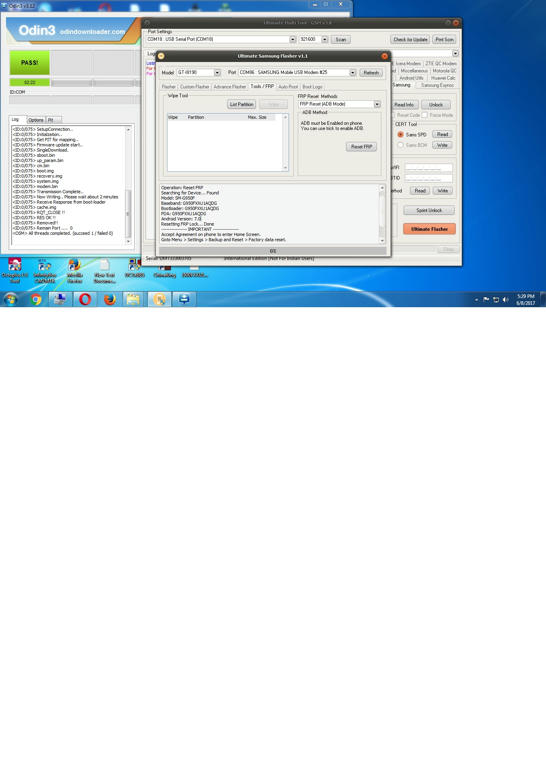The image size is (546, 768).
Task: Click Read beside Sams SPD in CERT Tool
Action: pyautogui.click(x=442, y=134)
